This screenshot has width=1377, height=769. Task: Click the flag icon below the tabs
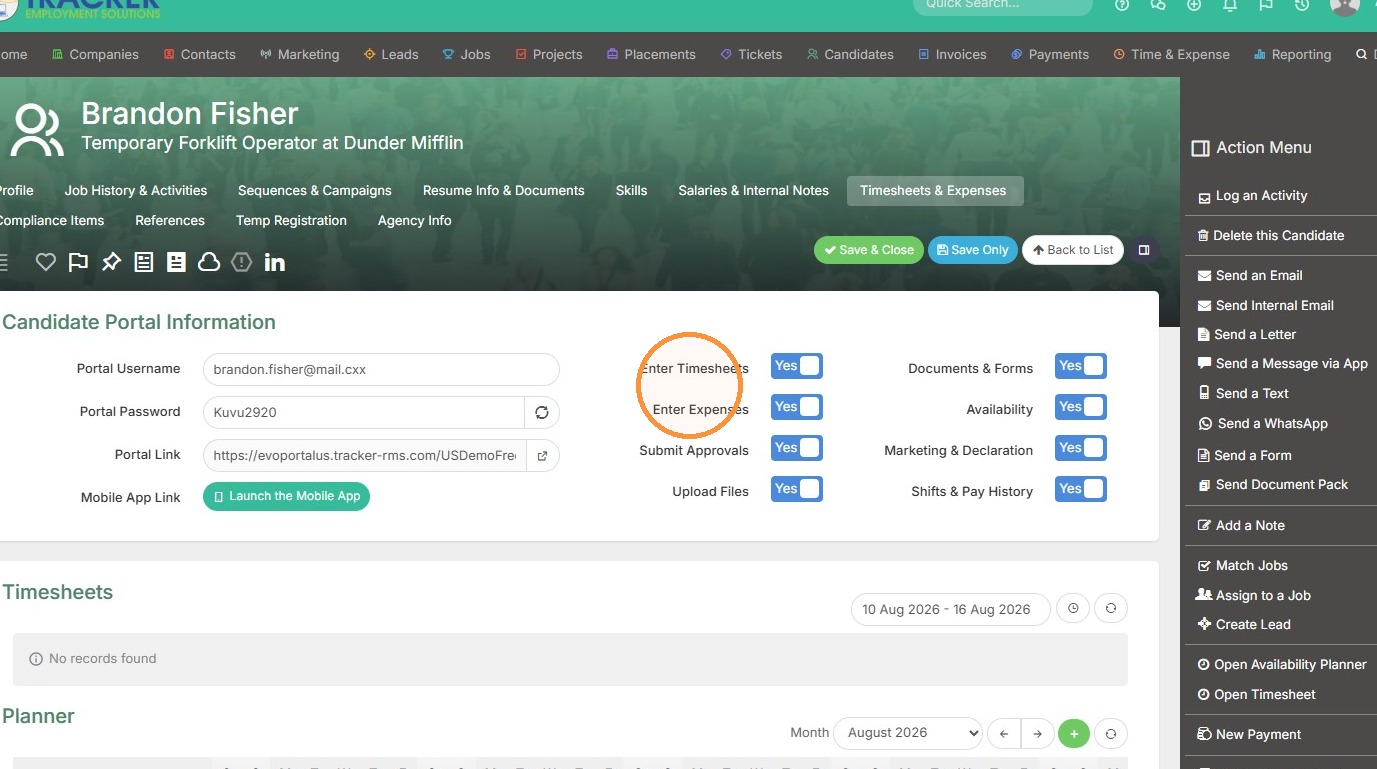tap(78, 262)
